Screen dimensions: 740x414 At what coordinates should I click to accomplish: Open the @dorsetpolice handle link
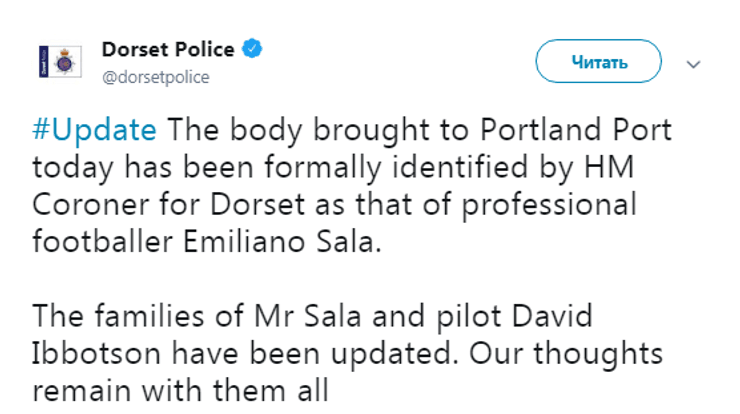point(156,78)
